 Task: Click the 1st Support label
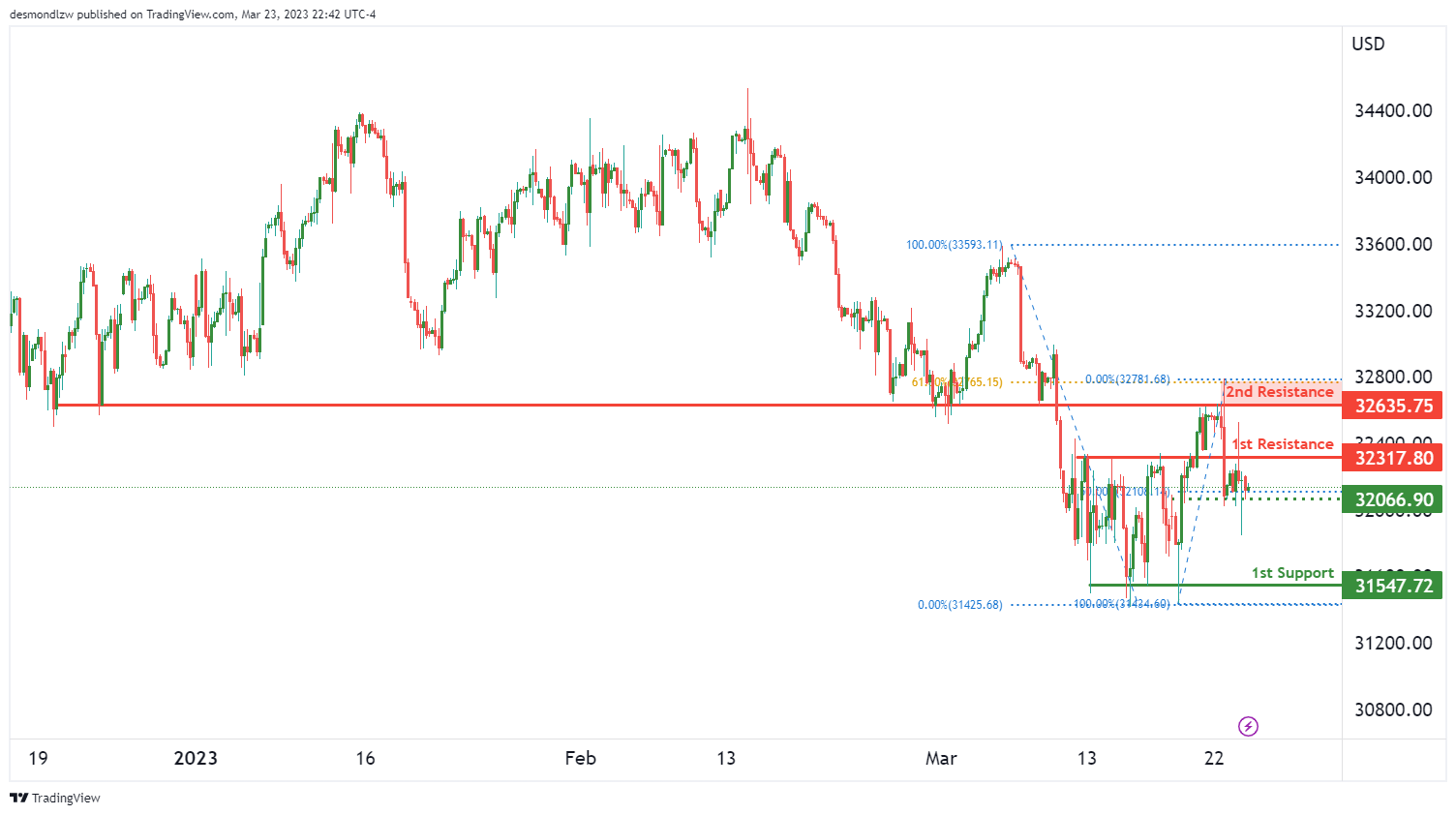(x=1291, y=573)
